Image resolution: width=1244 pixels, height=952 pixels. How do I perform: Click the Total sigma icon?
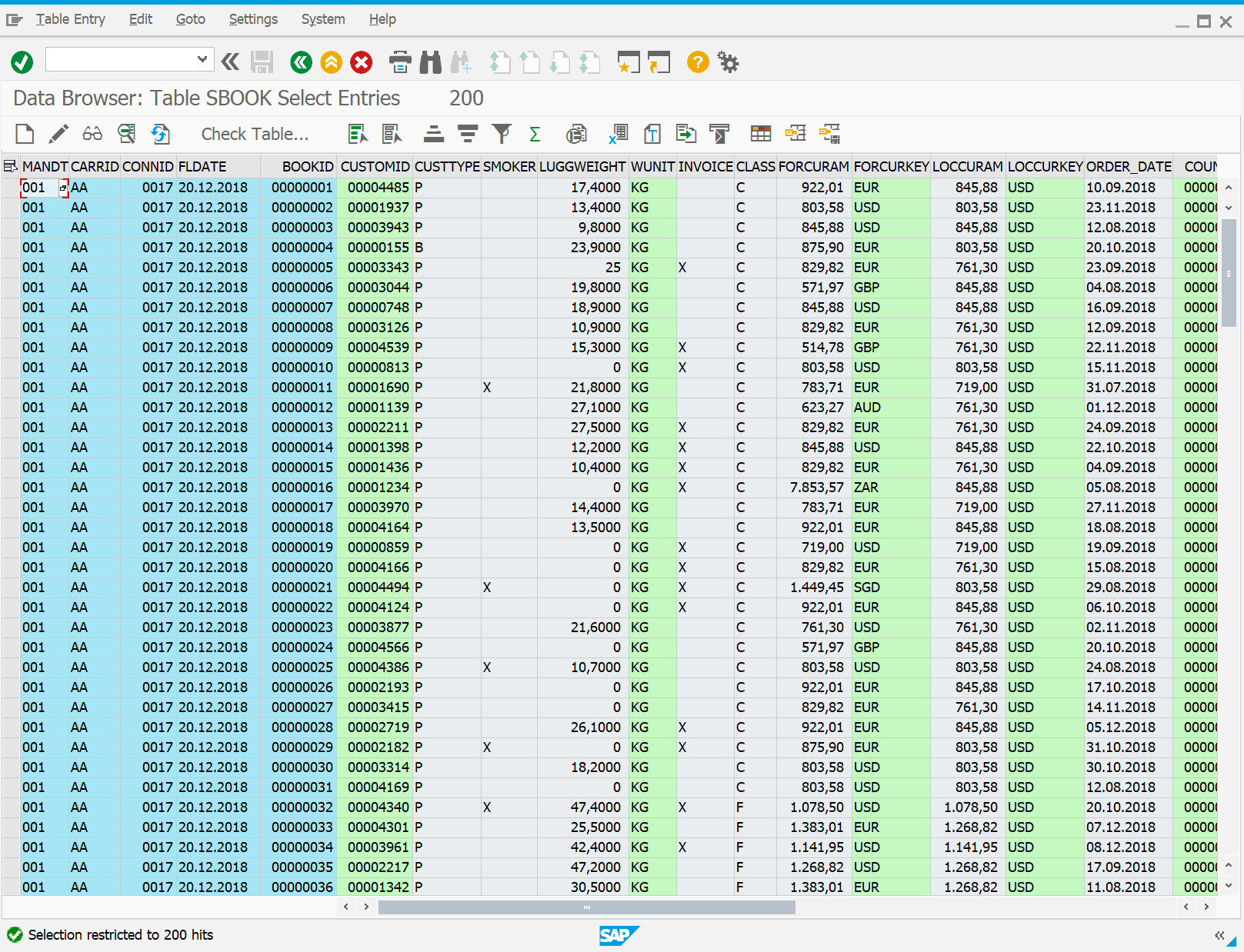(x=535, y=134)
